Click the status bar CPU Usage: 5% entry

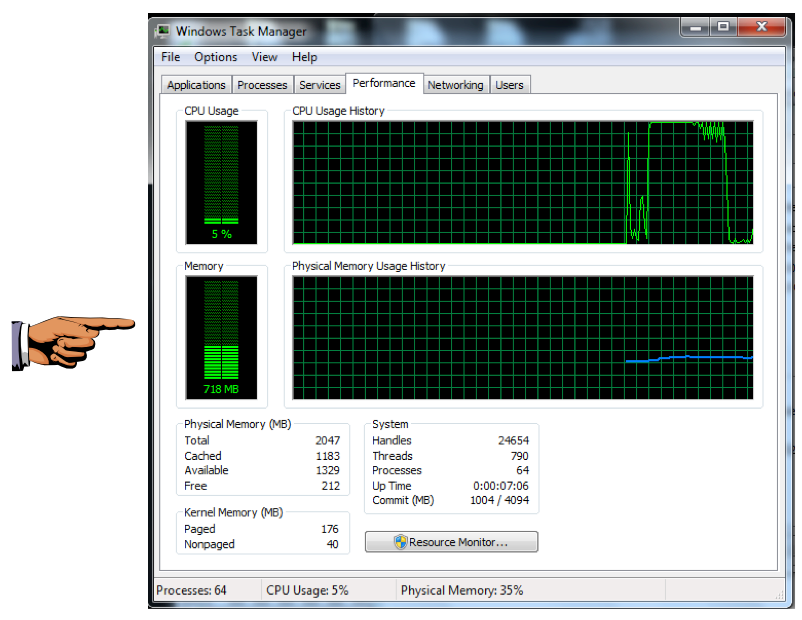tap(307, 590)
